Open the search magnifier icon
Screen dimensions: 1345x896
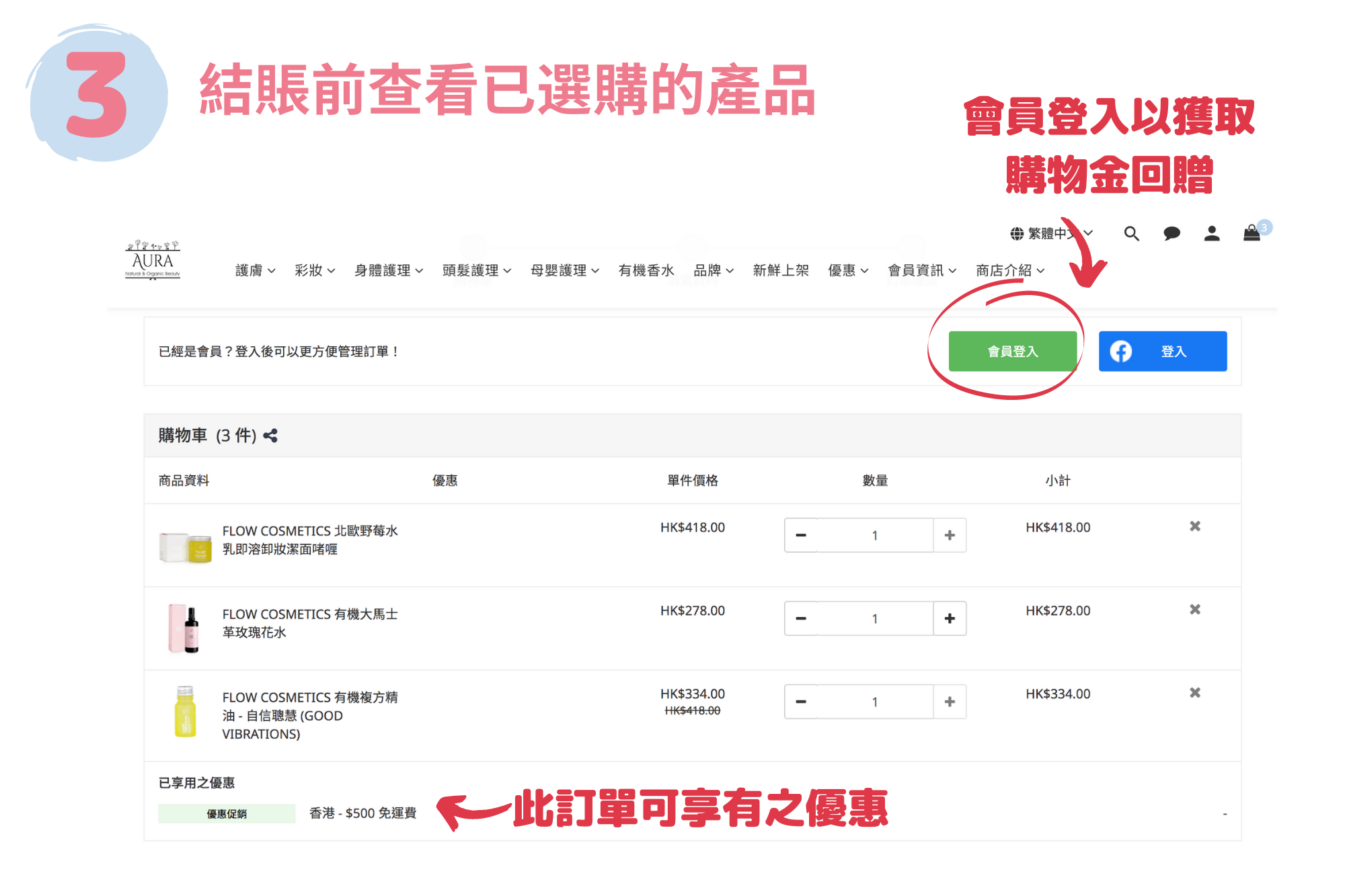click(x=1131, y=233)
